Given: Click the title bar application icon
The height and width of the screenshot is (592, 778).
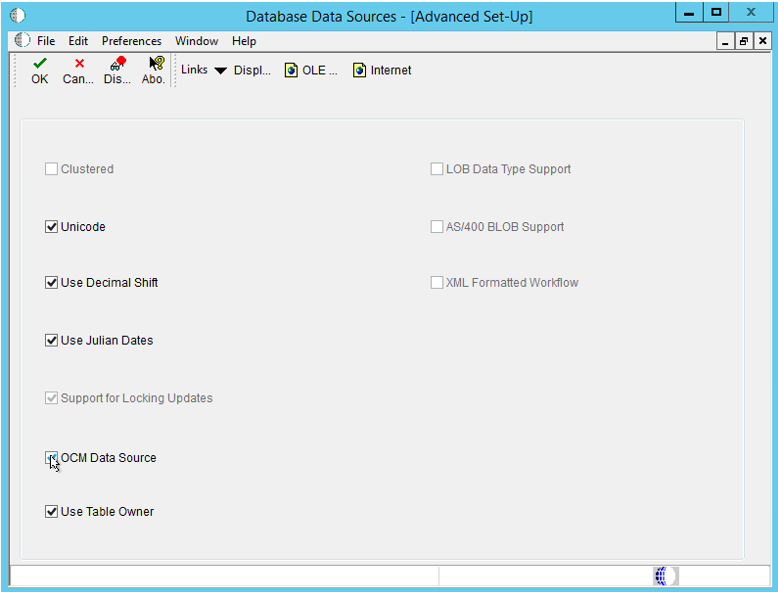Looking at the screenshot, I should (18, 16).
